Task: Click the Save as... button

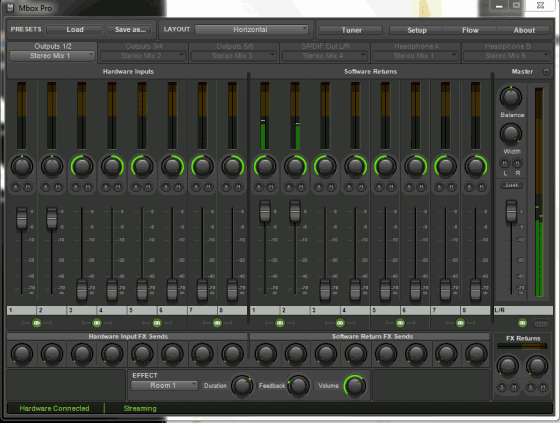Action: (x=130, y=30)
